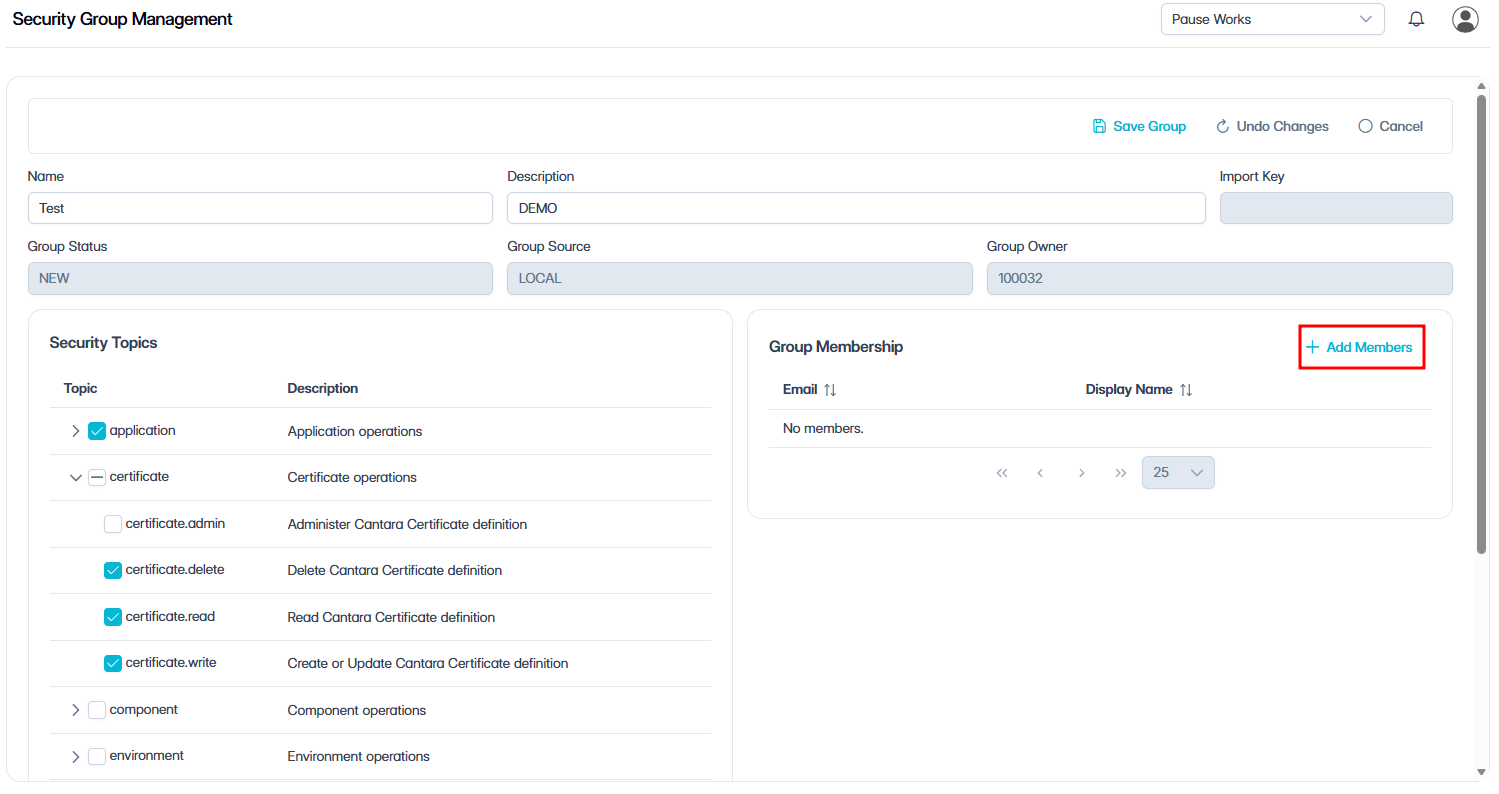Expand the application topic row

point(75,431)
